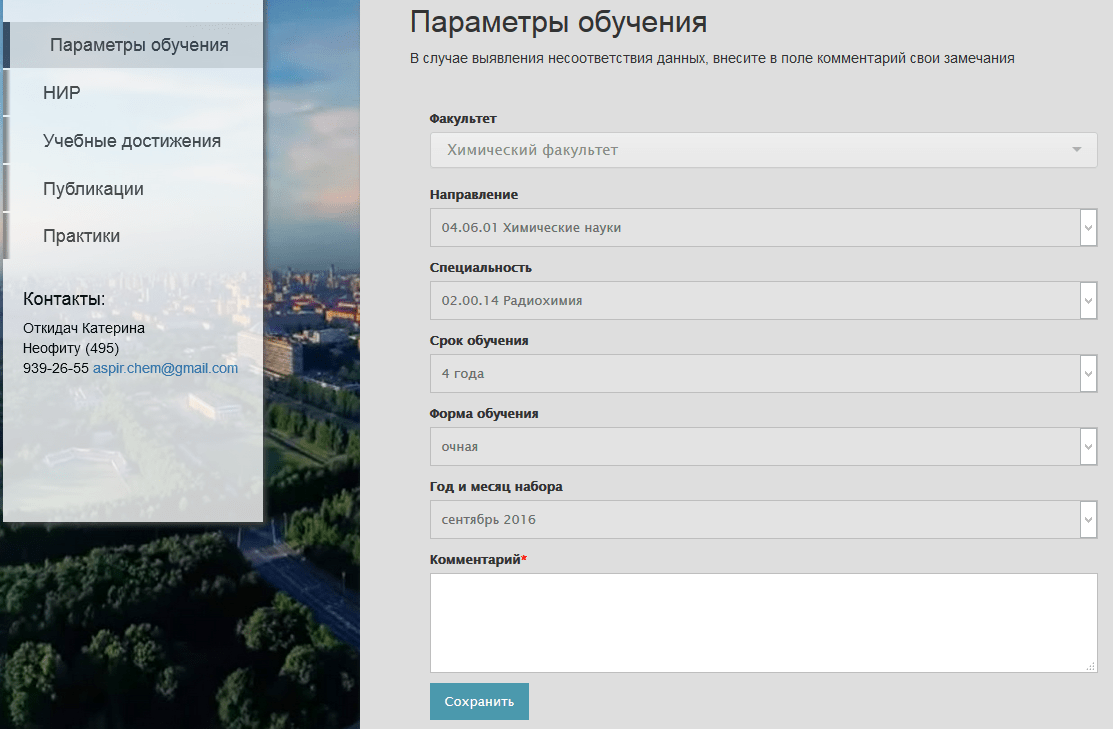Open the Факультет dropdown showing Химический факультет

click(763, 150)
